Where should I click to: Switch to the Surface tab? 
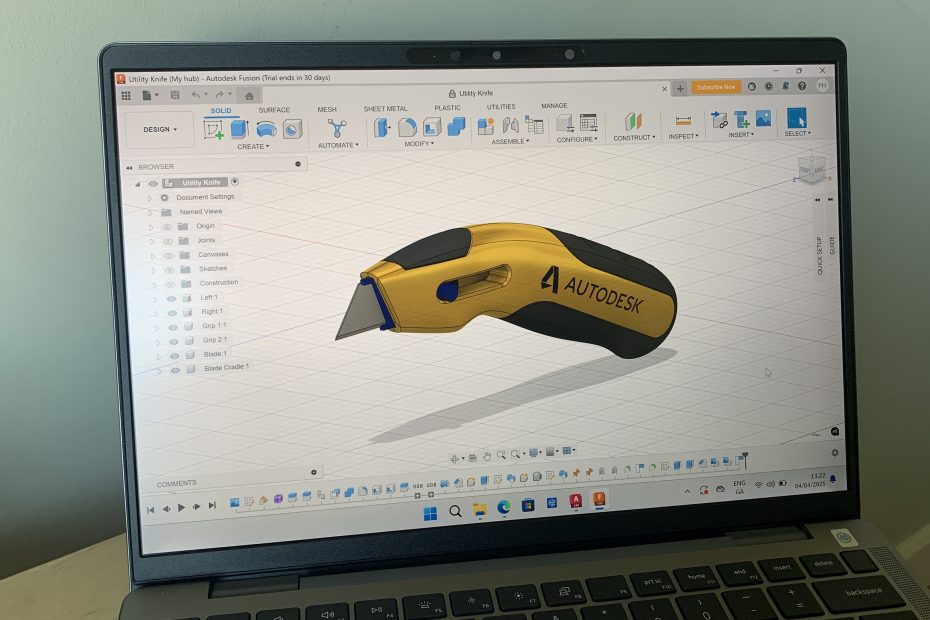pos(274,110)
